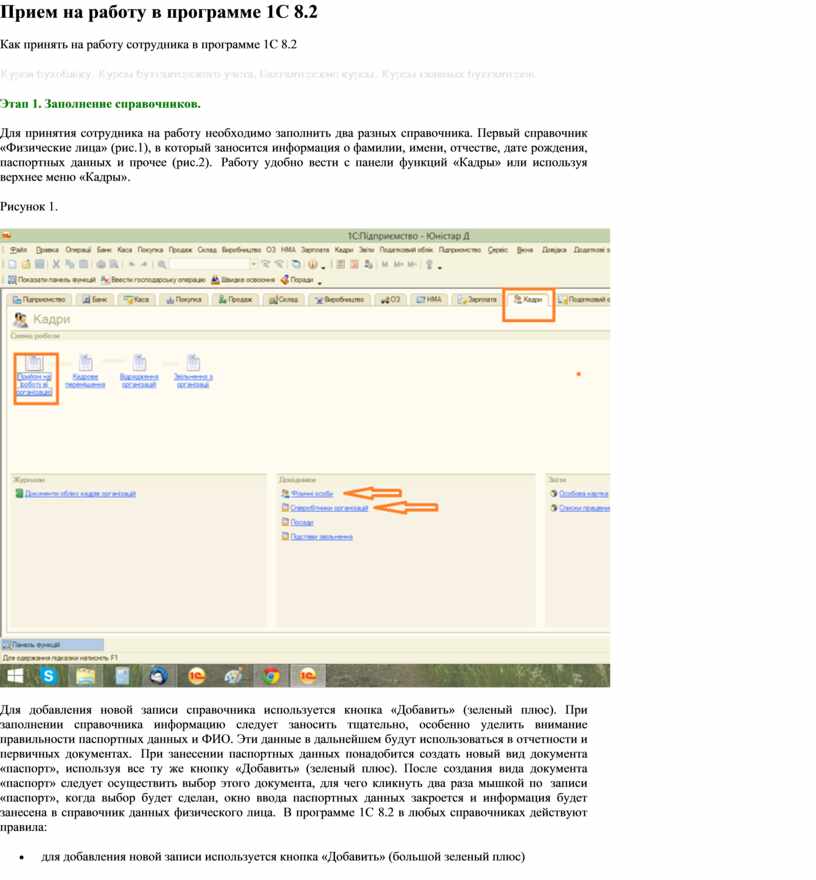Click the Cut scissors toolbar icon

[56, 264]
